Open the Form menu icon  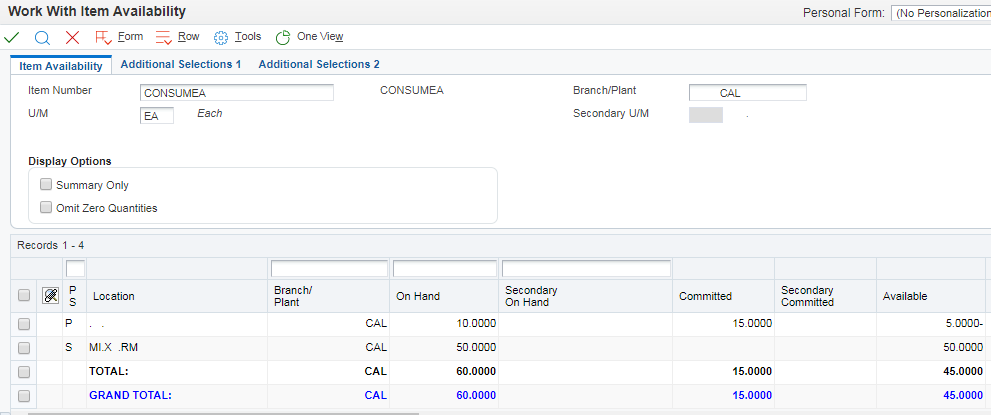104,37
